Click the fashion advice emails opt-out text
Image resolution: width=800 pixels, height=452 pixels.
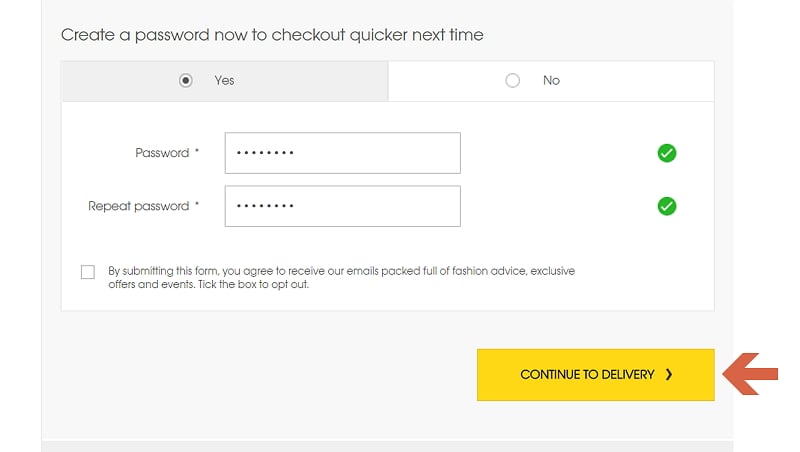tap(341, 278)
